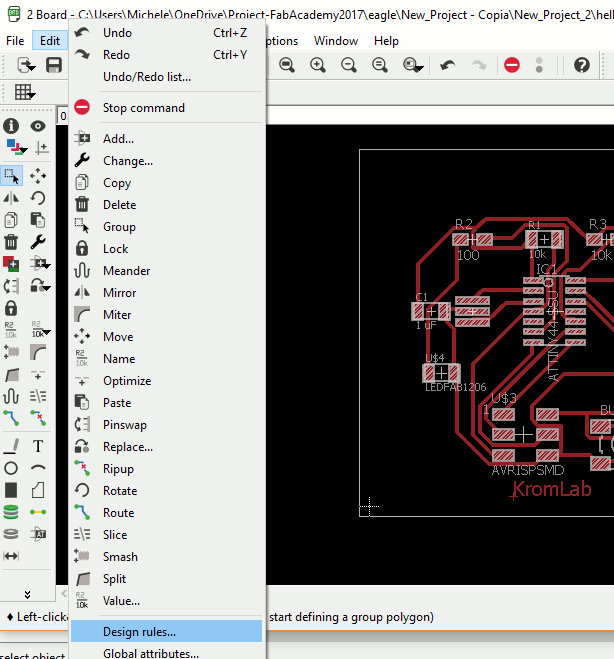
Task: Select the Pinswap tool in left toolbar
Action: [x=11, y=286]
